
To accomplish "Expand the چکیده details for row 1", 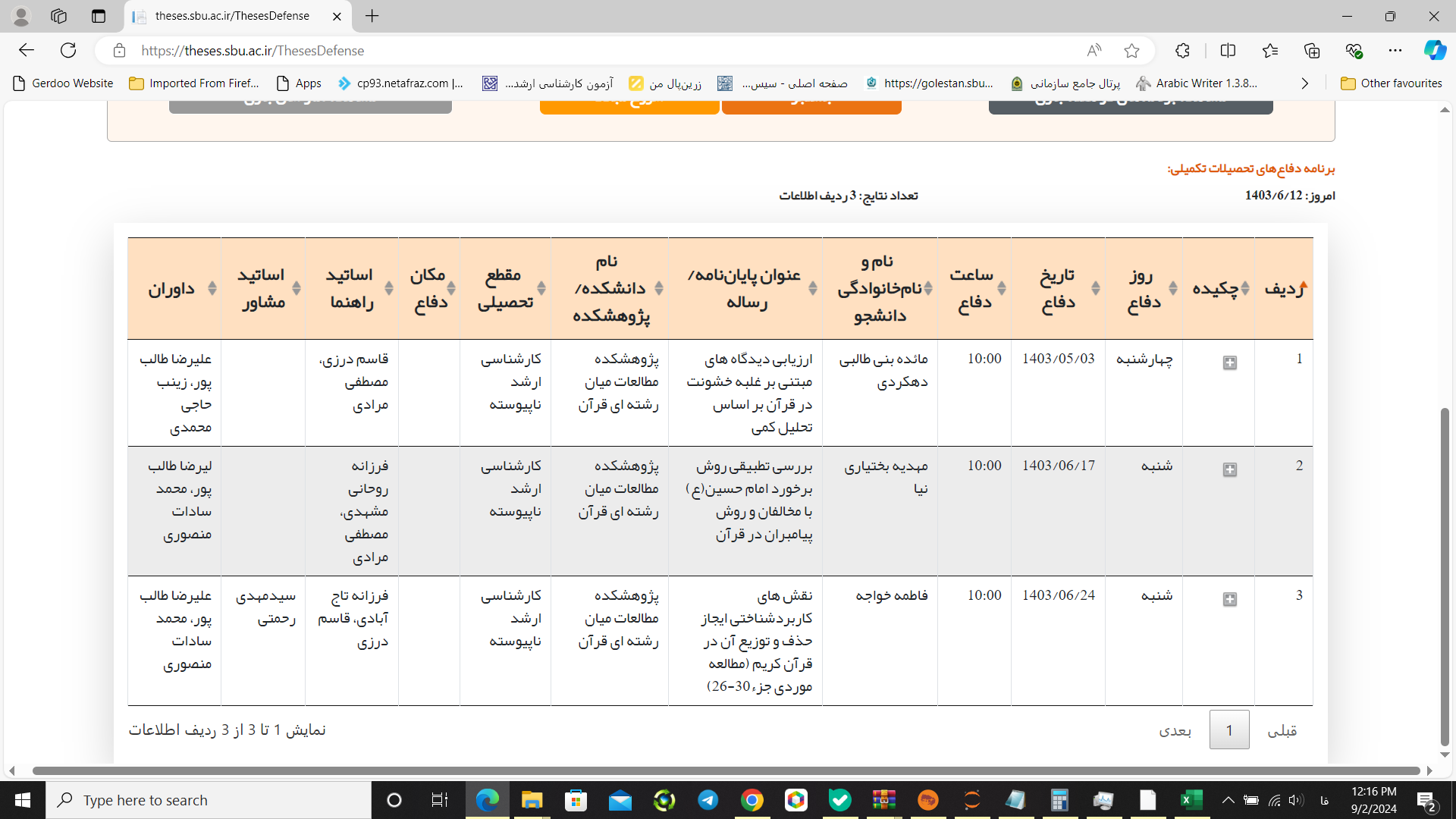I will pos(1229,362).
